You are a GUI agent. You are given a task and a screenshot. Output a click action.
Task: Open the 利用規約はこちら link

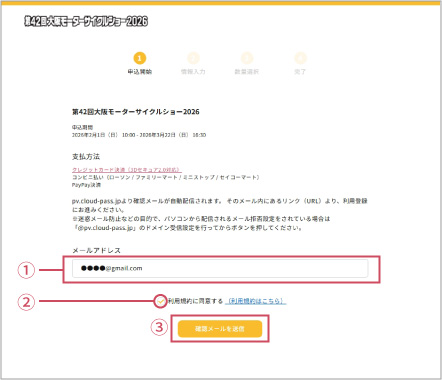point(256,301)
